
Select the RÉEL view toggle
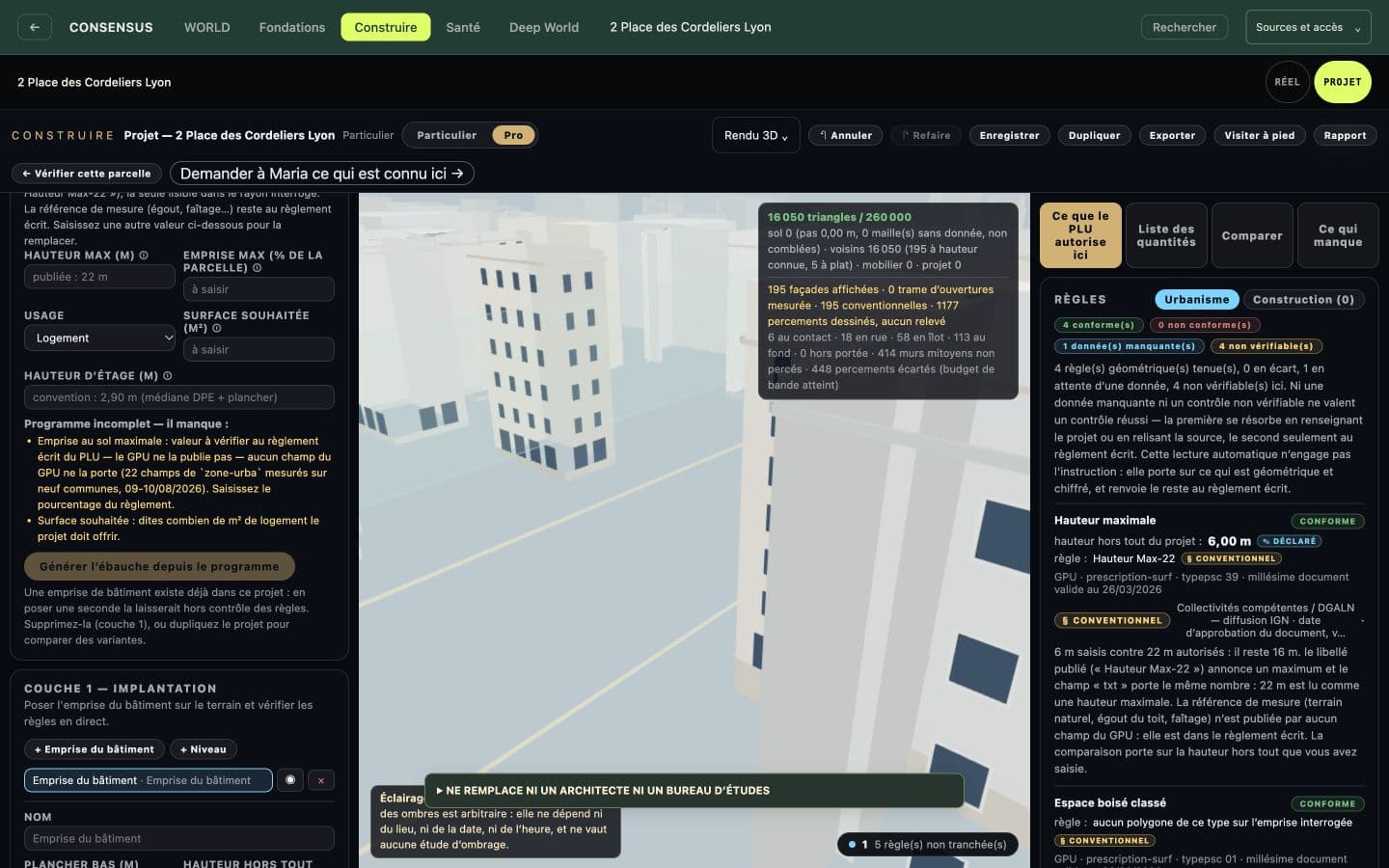[x=1287, y=82]
